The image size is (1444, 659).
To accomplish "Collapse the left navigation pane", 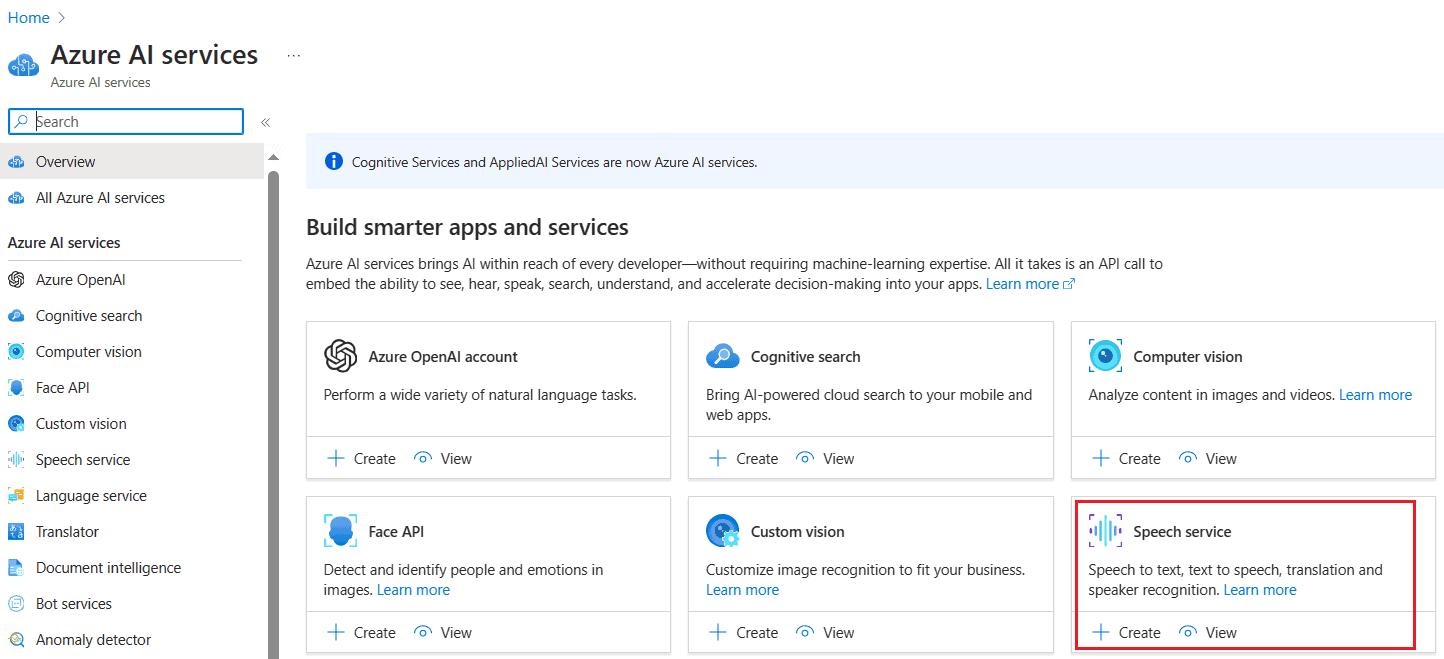I will [x=265, y=122].
